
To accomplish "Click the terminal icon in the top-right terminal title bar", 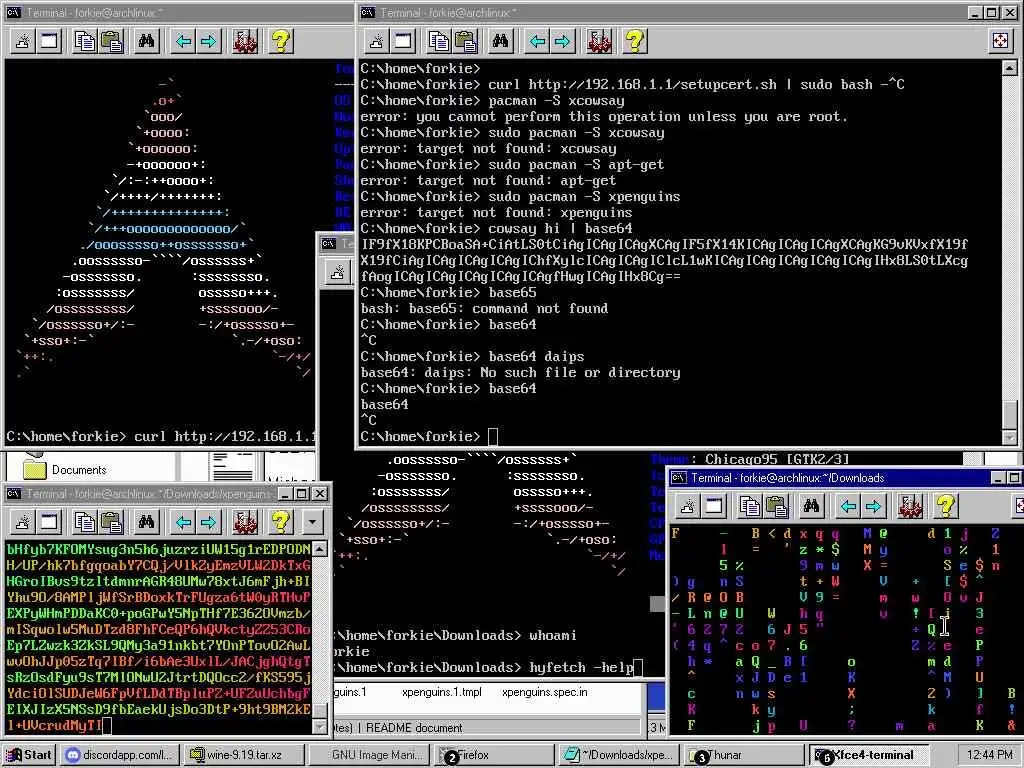I will click(368, 12).
